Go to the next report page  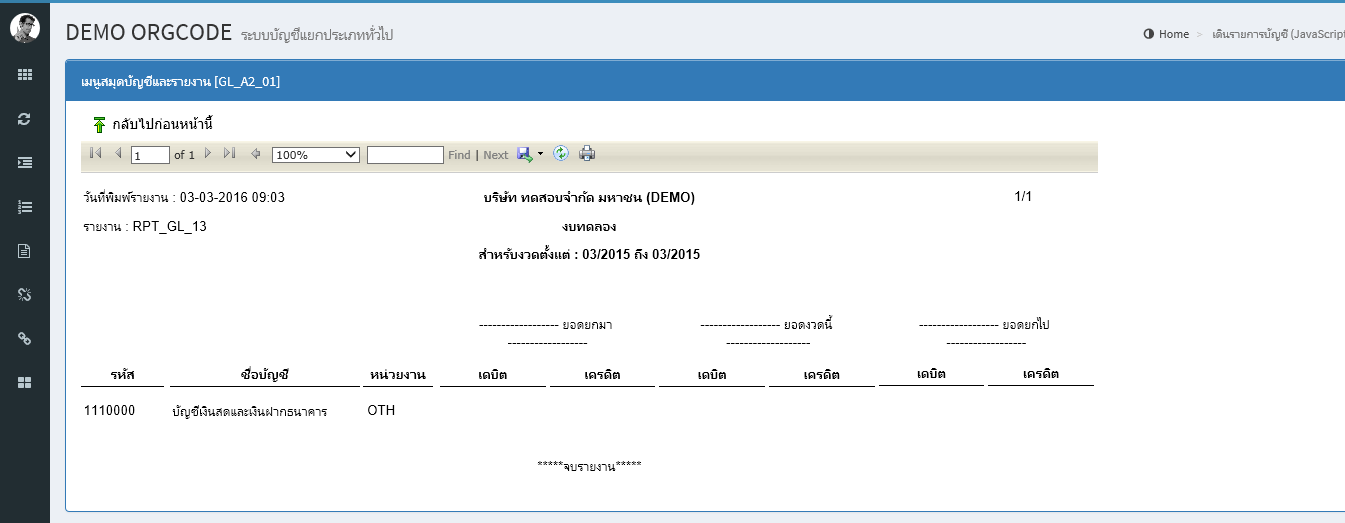point(208,154)
